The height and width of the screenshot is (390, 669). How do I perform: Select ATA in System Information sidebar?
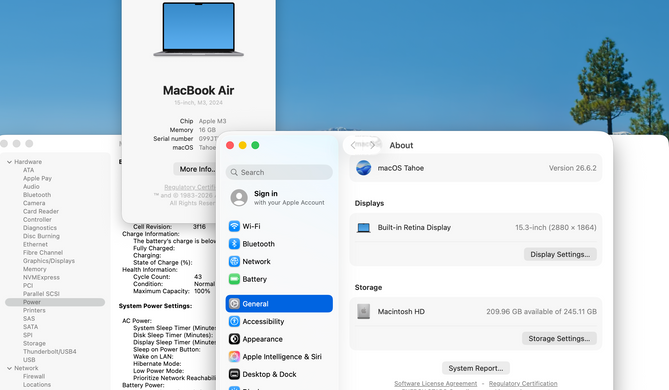click(29, 170)
